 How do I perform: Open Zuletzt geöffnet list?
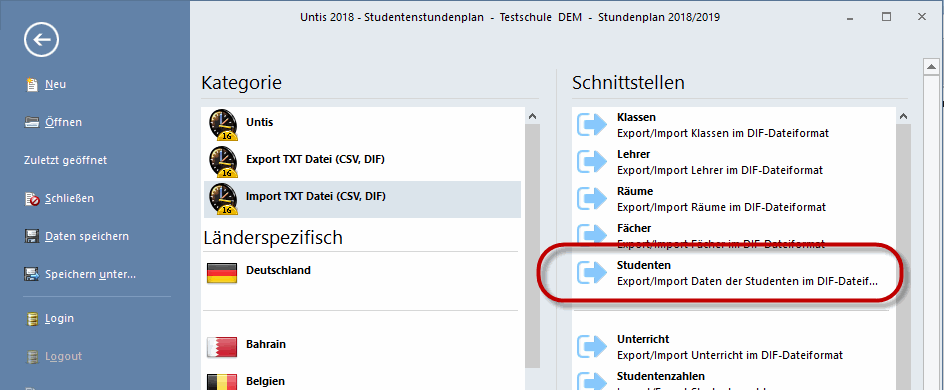(66, 160)
